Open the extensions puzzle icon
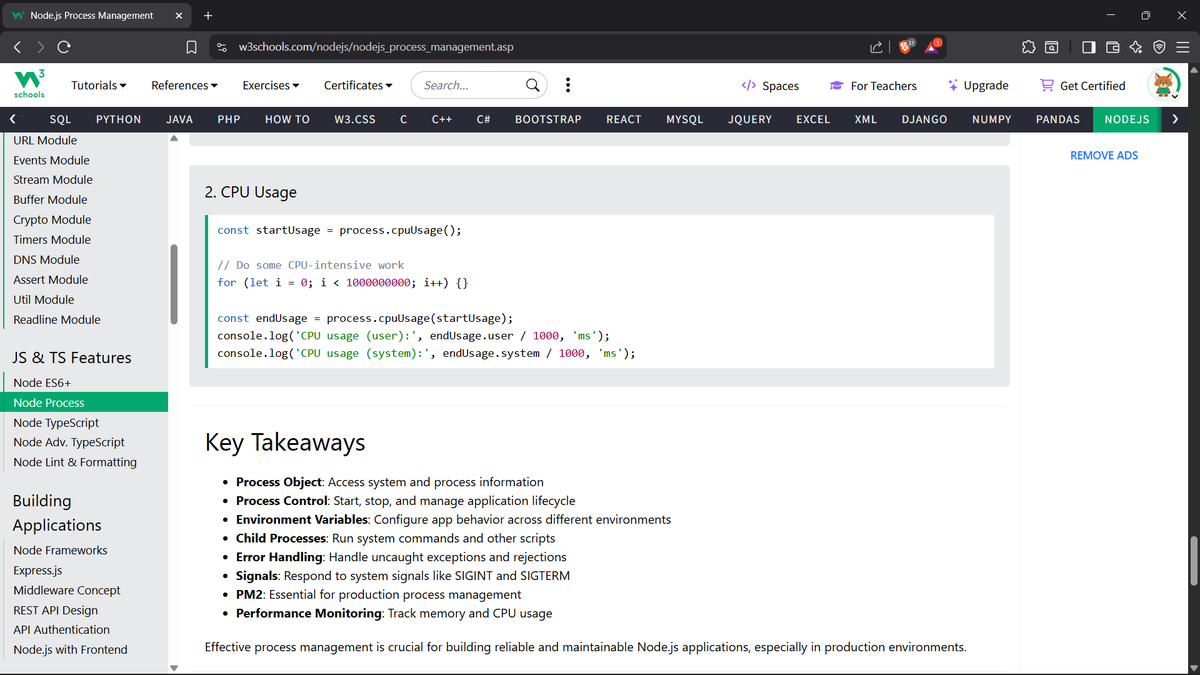 point(1027,47)
